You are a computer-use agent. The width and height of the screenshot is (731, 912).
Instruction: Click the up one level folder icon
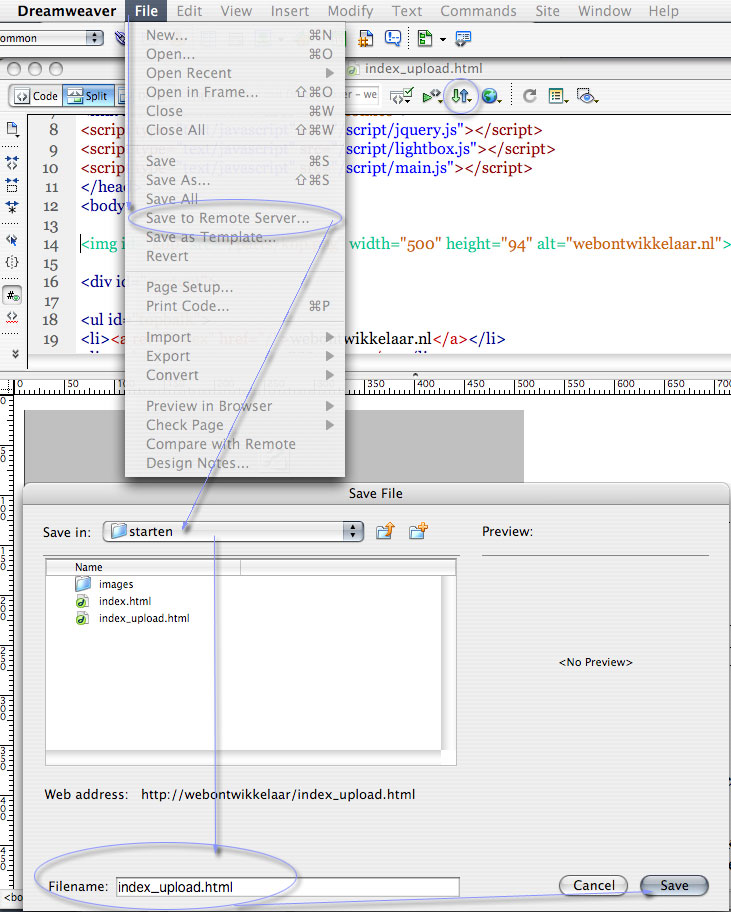coord(385,530)
